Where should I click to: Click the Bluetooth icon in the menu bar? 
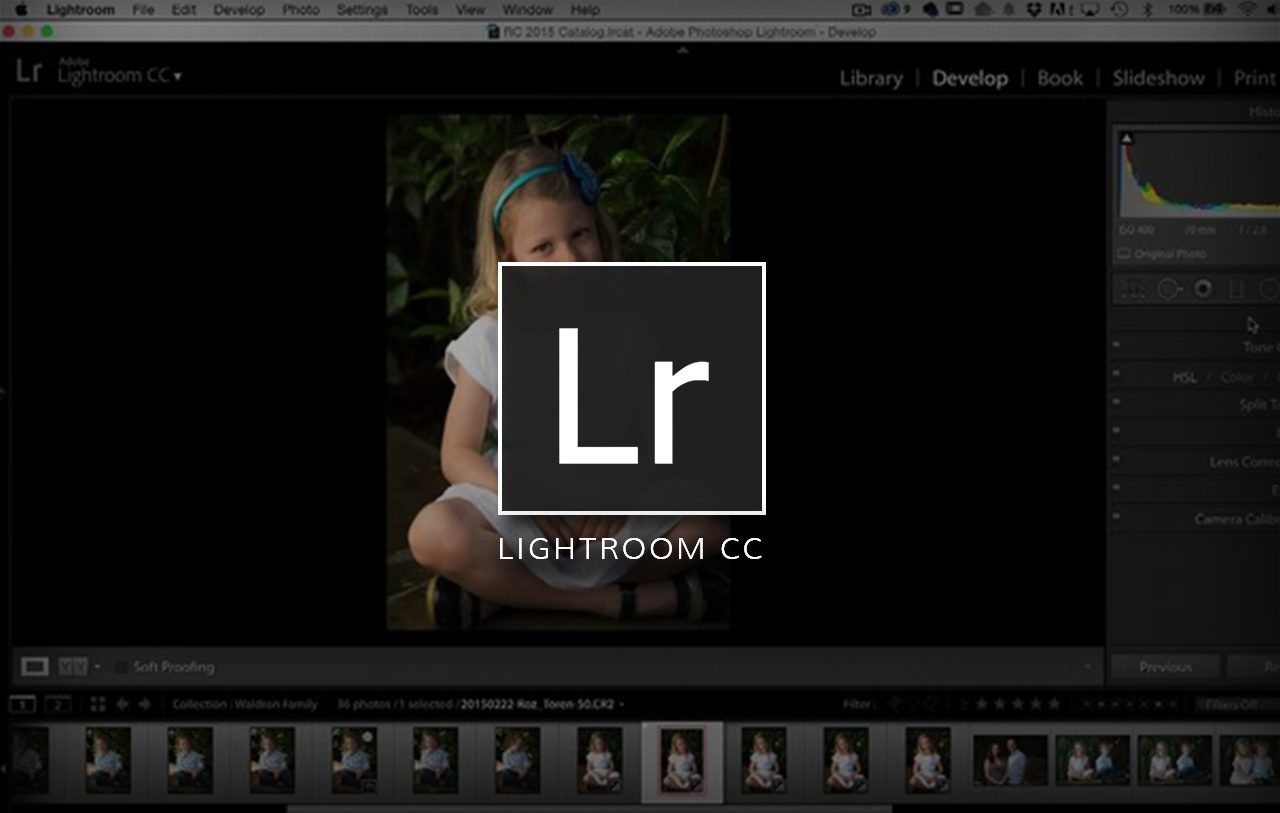click(1148, 9)
